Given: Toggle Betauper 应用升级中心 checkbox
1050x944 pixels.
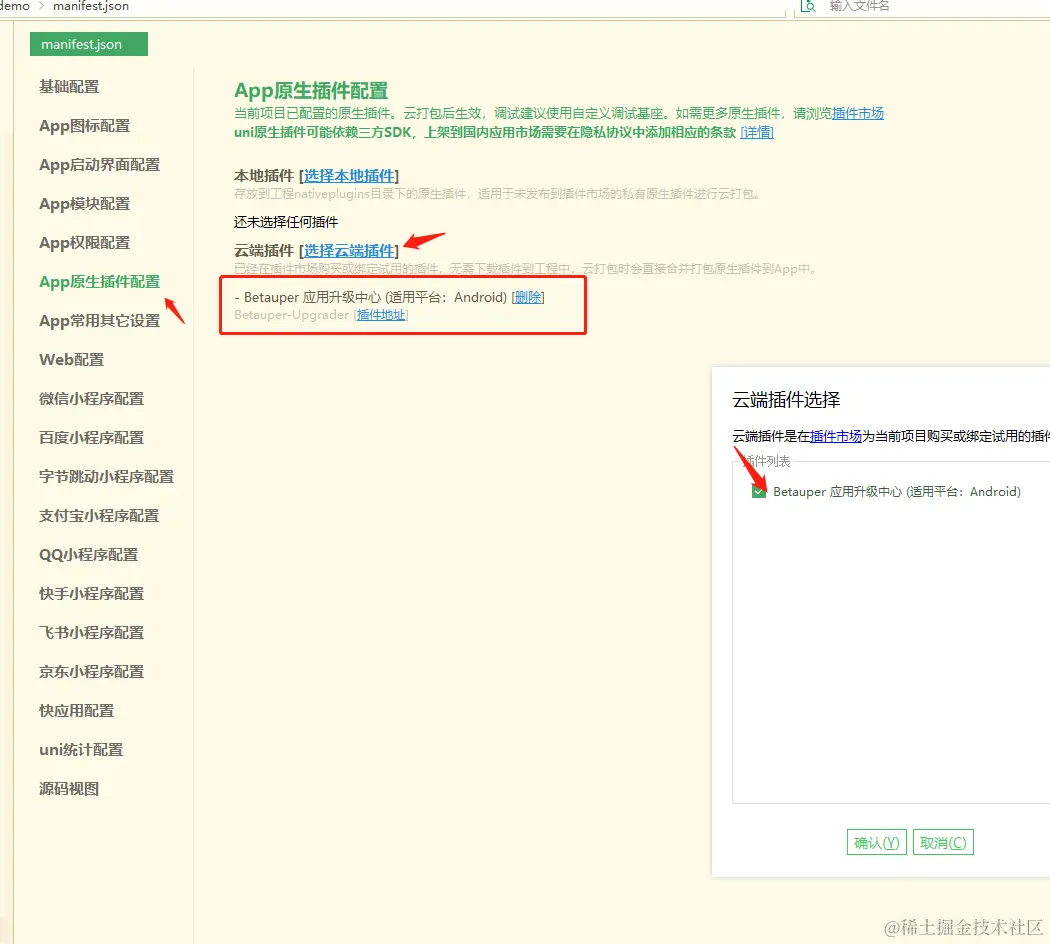Looking at the screenshot, I should point(759,492).
